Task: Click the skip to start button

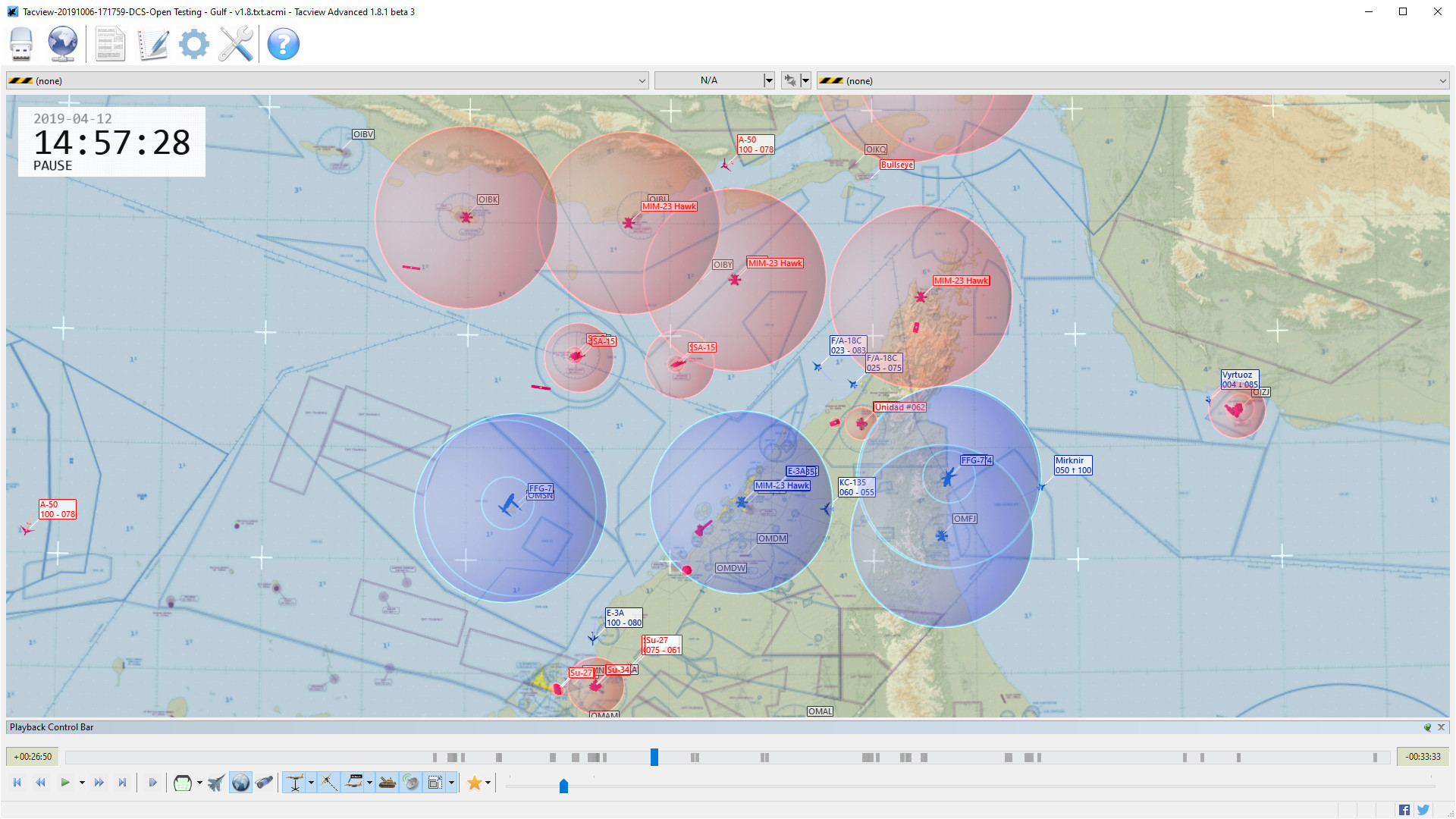Action: [x=17, y=783]
